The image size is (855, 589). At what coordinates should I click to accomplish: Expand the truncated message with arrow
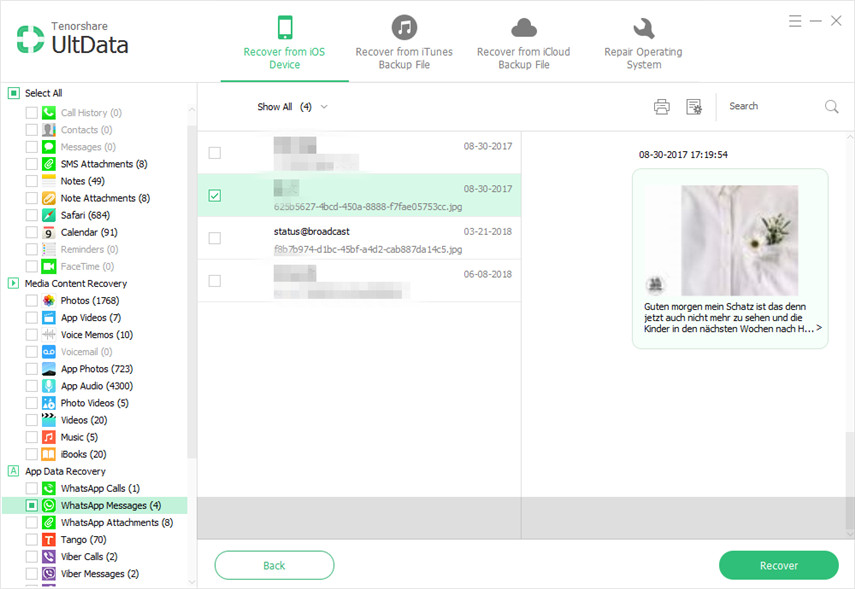[x=819, y=328]
